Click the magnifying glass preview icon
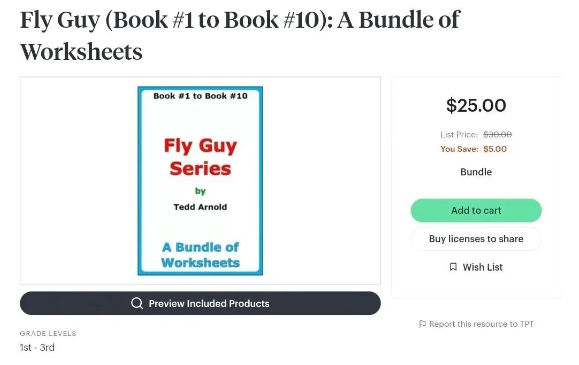The width and height of the screenshot is (579, 365). (x=137, y=303)
